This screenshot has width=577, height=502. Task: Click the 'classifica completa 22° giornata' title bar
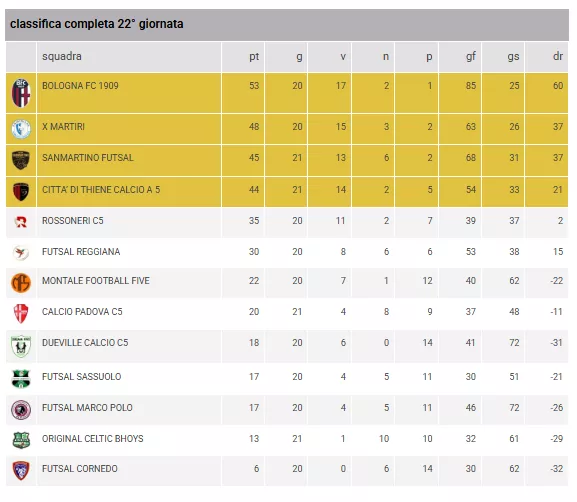coord(287,25)
